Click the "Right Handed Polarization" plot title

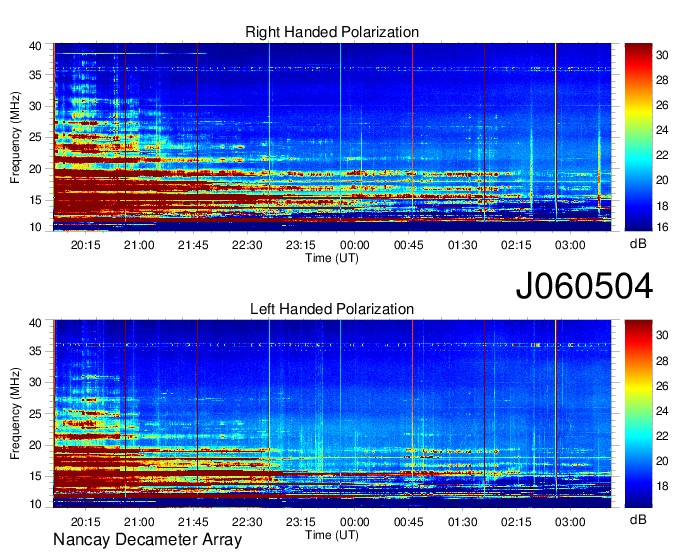coord(332,32)
